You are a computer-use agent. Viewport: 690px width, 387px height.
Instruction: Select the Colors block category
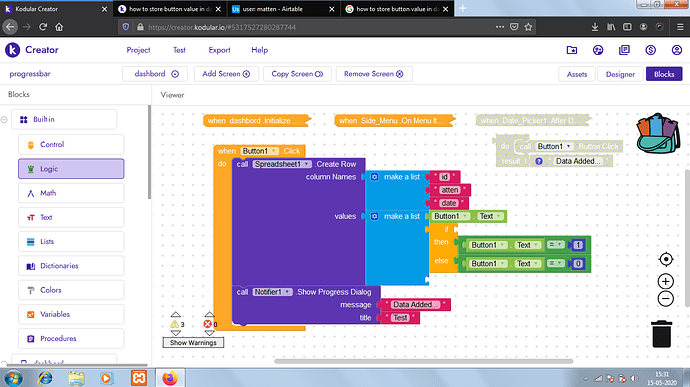[71, 290]
